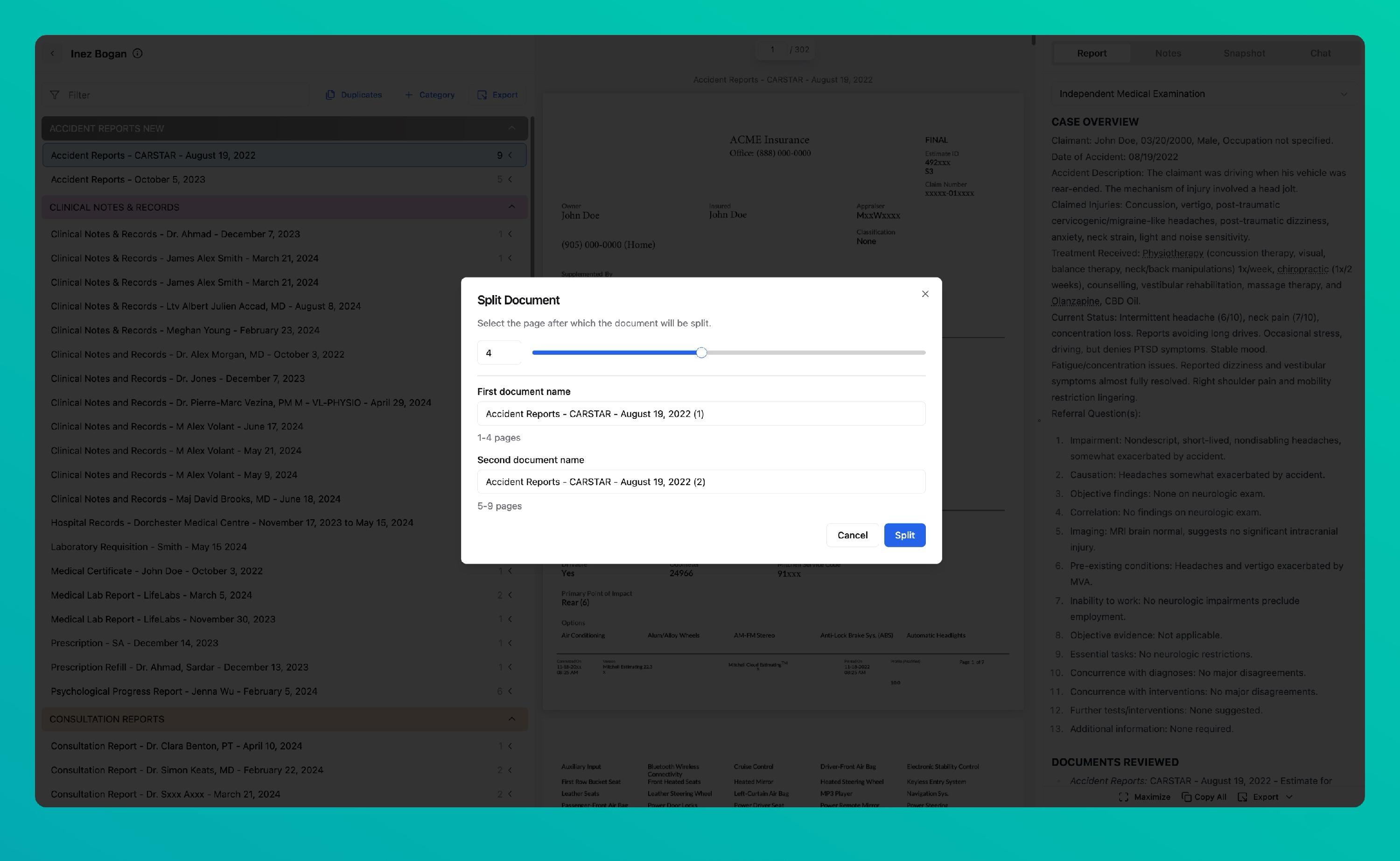Click the split page number box
Screen dimensions: 1400x861
(x=498, y=353)
